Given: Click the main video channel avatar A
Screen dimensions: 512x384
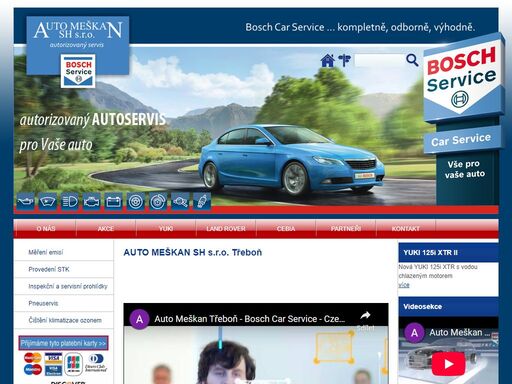Looking at the screenshot, I should click(x=139, y=319).
